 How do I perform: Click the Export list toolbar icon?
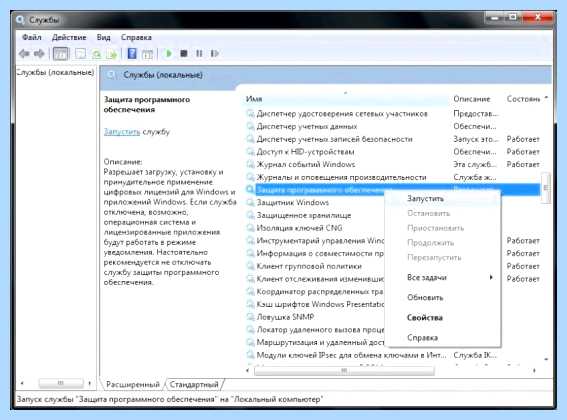[112, 54]
